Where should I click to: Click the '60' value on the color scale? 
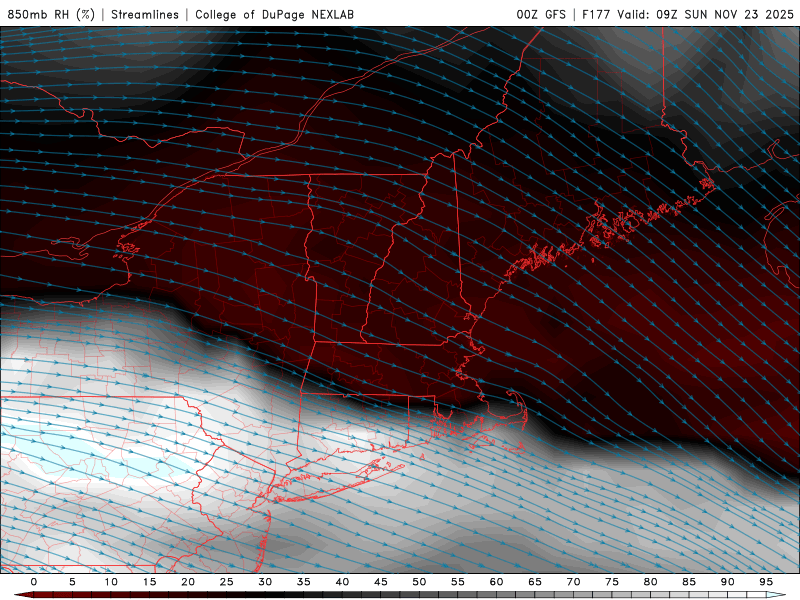496,582
